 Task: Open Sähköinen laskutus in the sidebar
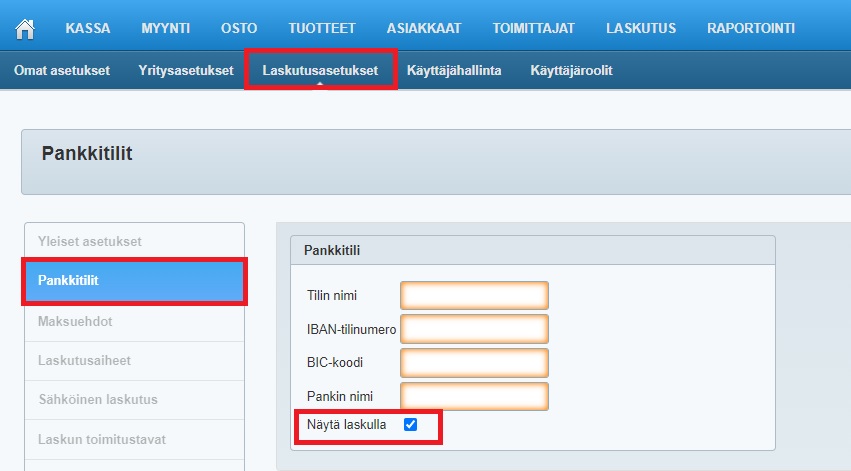coord(135,400)
